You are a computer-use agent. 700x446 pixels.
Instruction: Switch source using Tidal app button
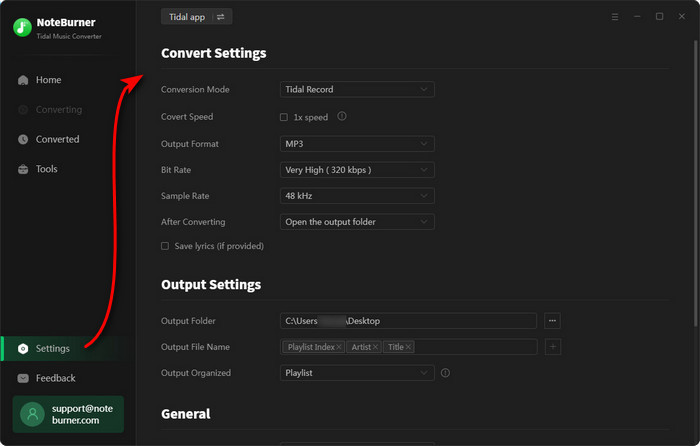click(x=196, y=17)
